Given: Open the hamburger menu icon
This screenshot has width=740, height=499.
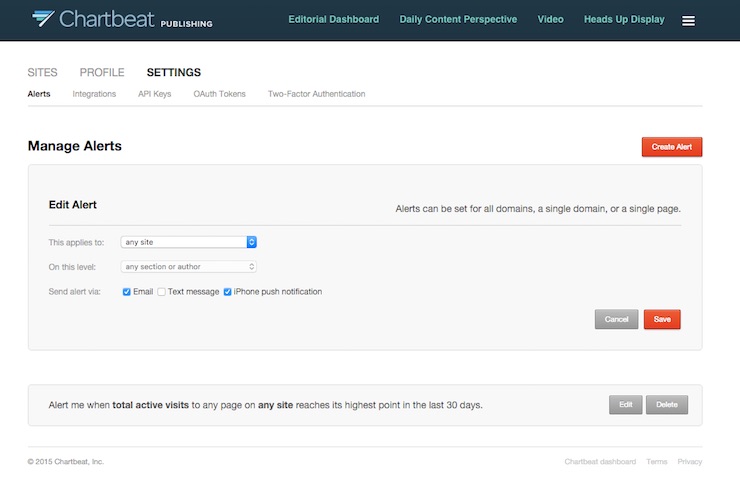Looking at the screenshot, I should coord(688,21).
